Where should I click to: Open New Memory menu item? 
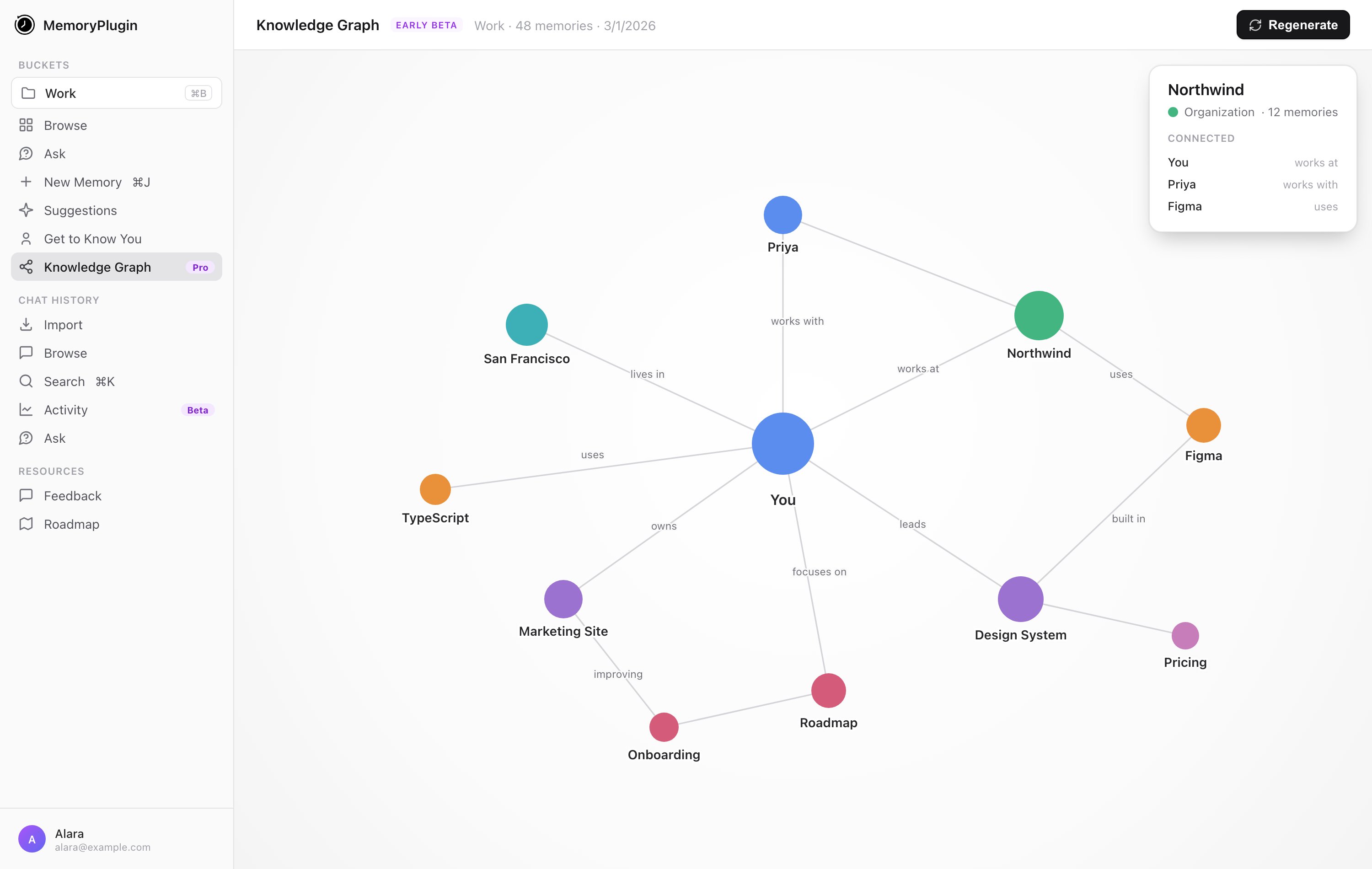pos(116,182)
